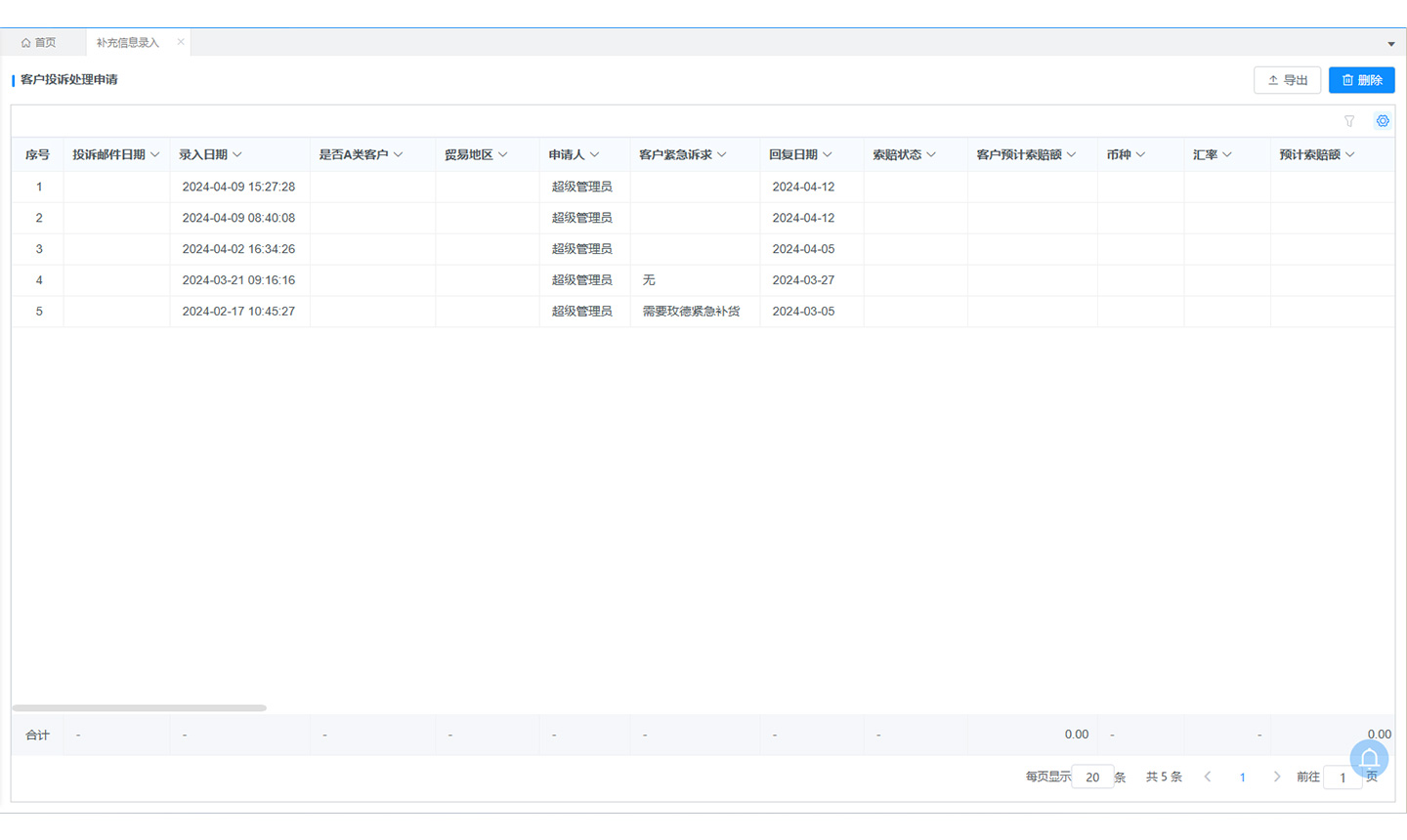Click the blue 删除 delete button
This screenshot has width=1407, height=840.
(x=1361, y=80)
